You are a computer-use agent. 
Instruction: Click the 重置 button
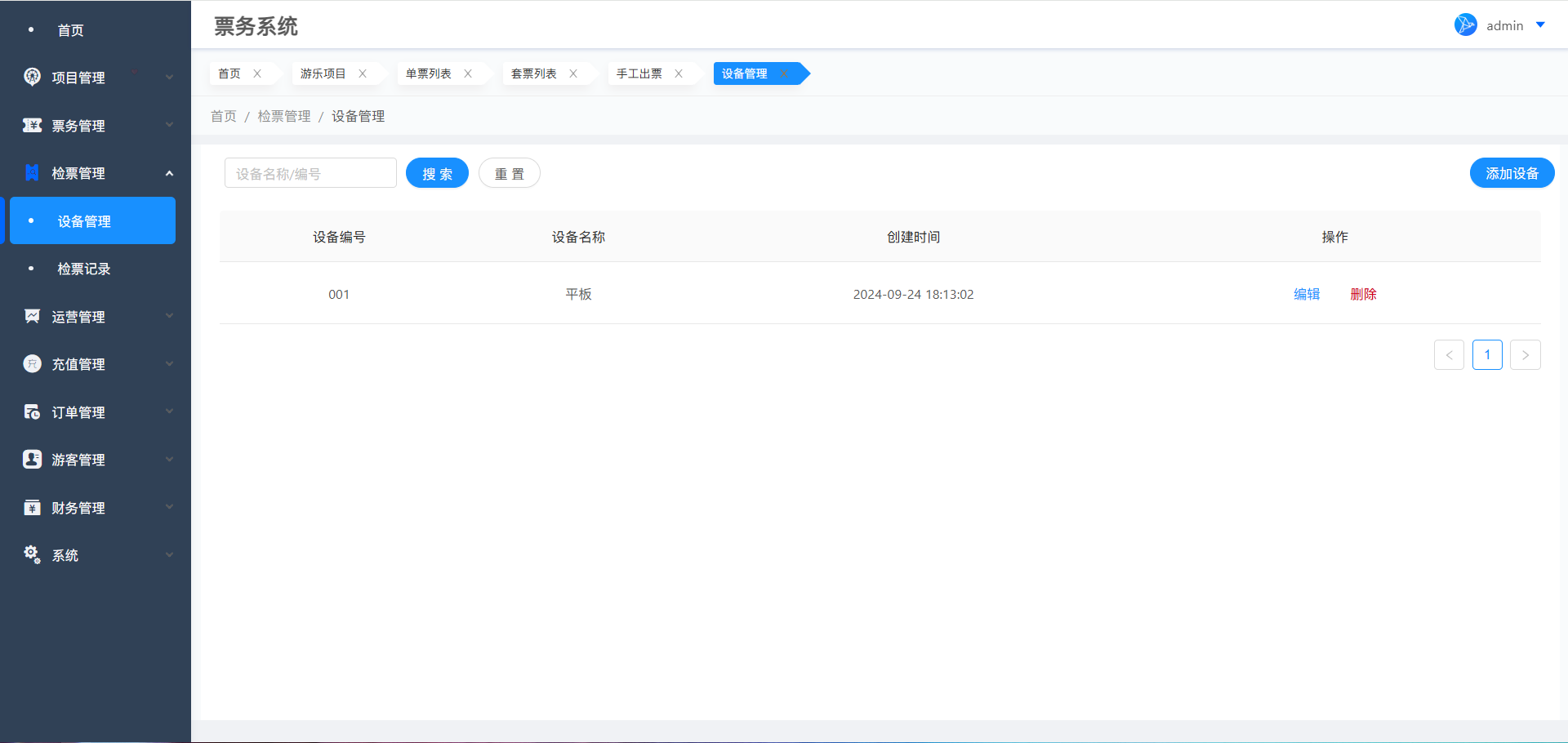tap(510, 173)
